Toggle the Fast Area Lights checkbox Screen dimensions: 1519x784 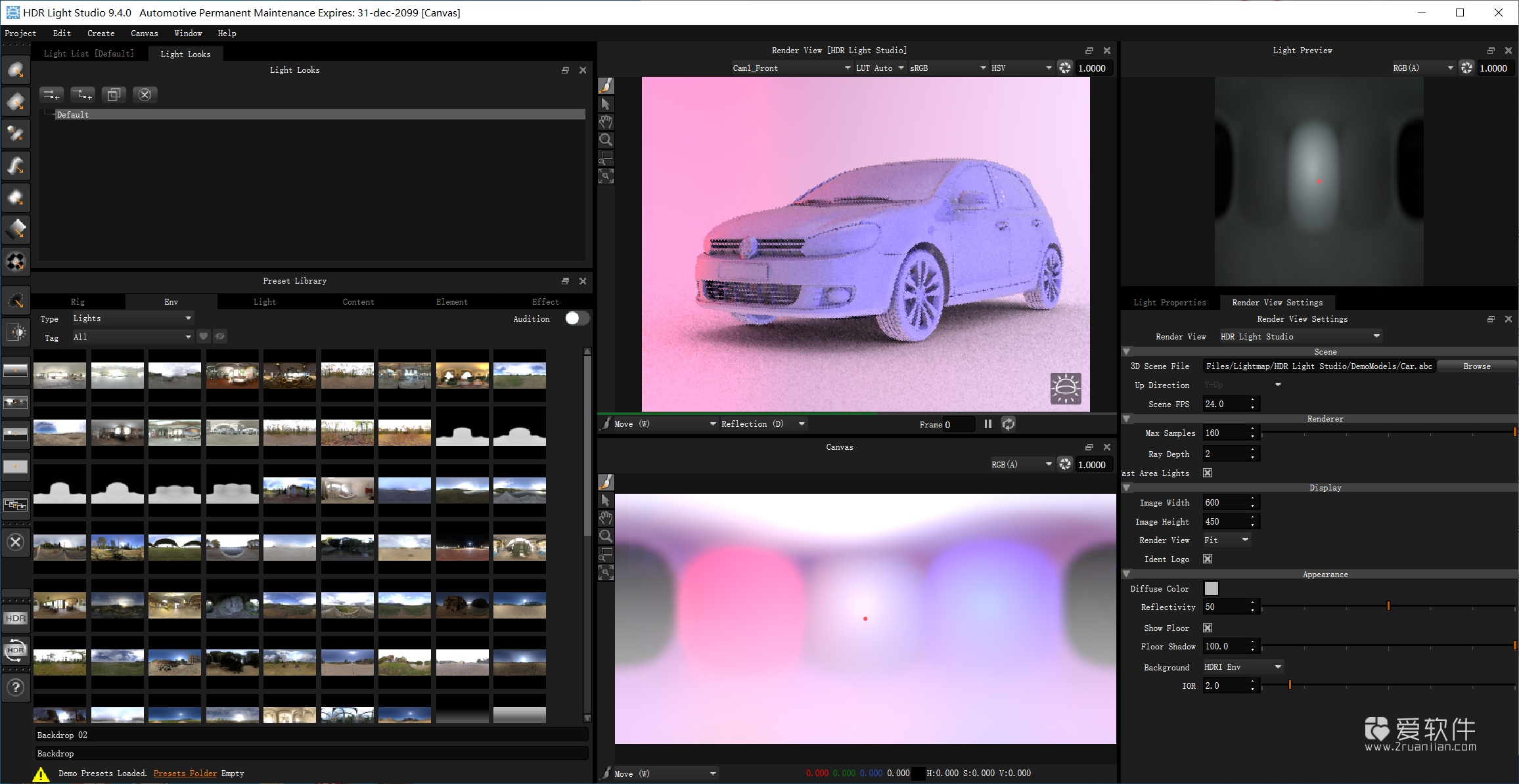click(x=1207, y=473)
